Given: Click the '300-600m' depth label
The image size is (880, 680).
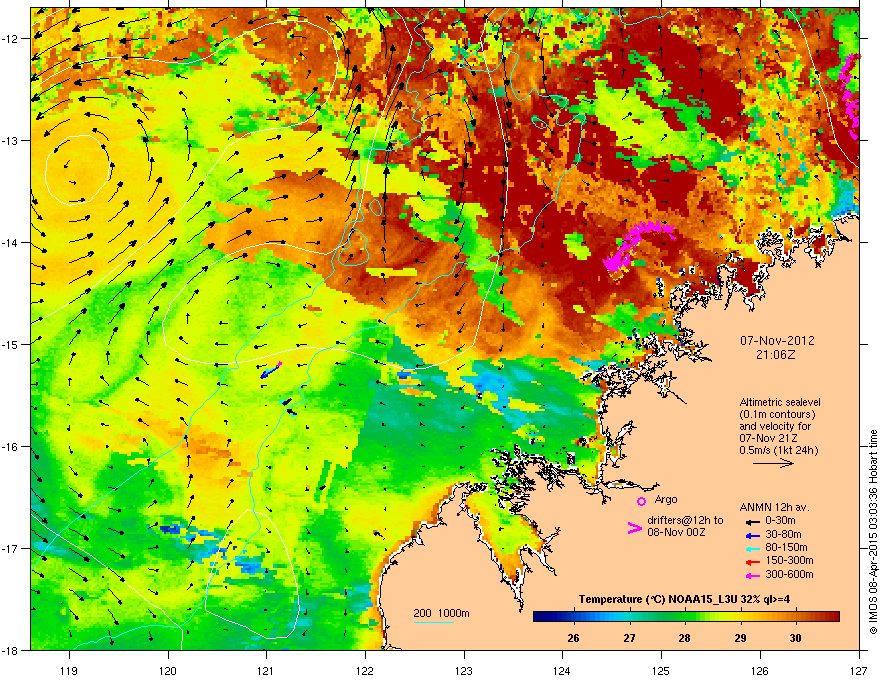Looking at the screenshot, I should pyautogui.click(x=789, y=575).
